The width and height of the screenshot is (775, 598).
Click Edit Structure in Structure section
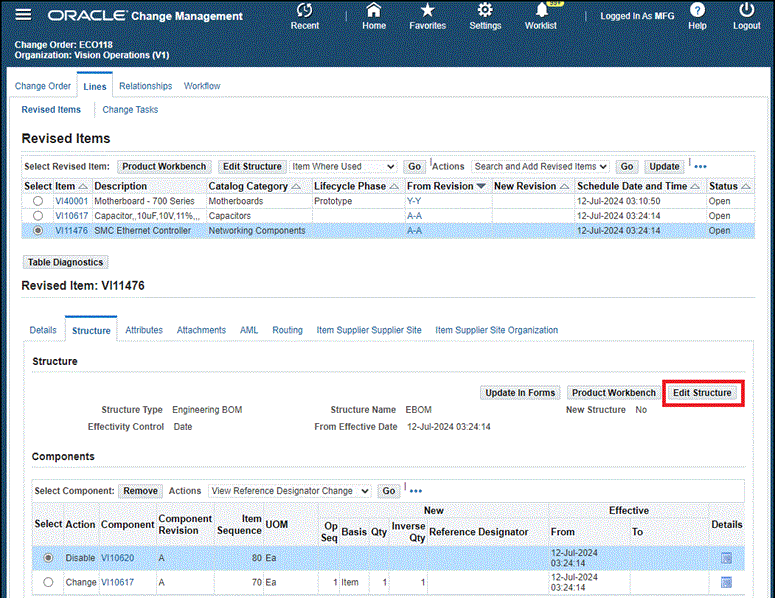702,393
